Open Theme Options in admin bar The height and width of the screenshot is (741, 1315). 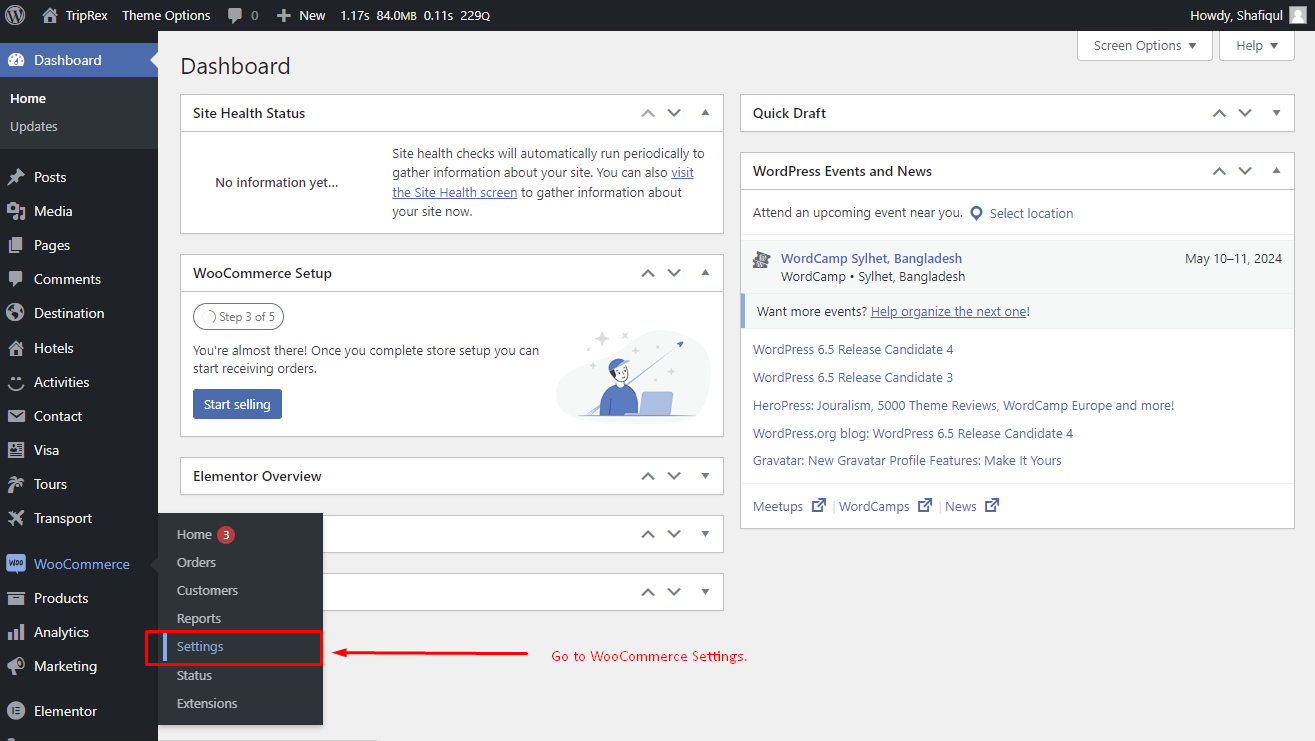tap(166, 15)
